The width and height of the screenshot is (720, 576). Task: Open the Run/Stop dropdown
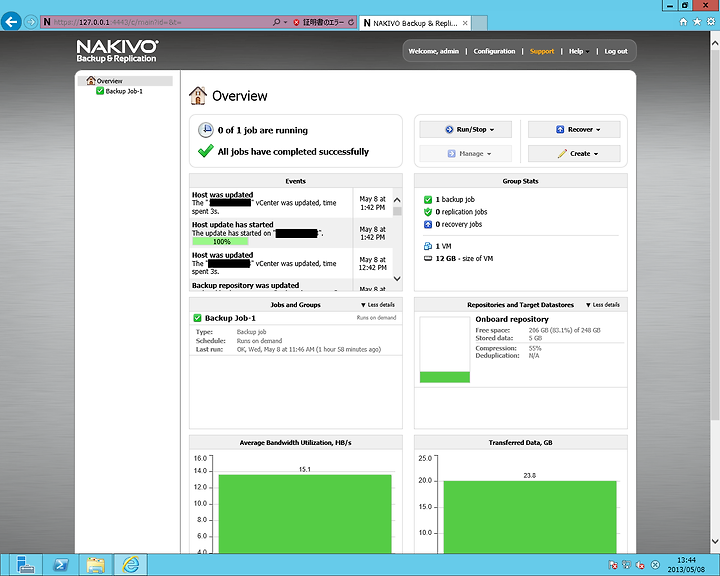click(465, 130)
